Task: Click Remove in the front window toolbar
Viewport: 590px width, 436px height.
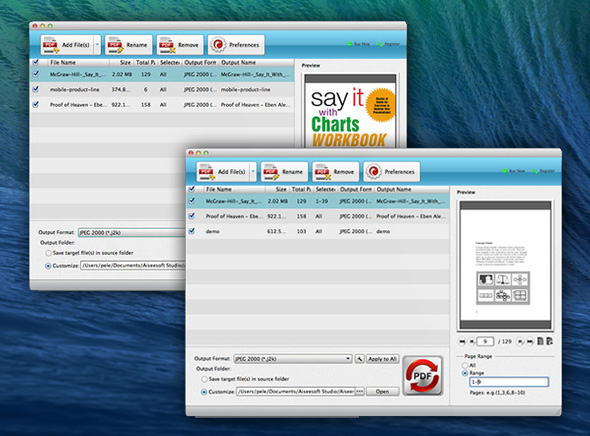Action: click(336, 172)
